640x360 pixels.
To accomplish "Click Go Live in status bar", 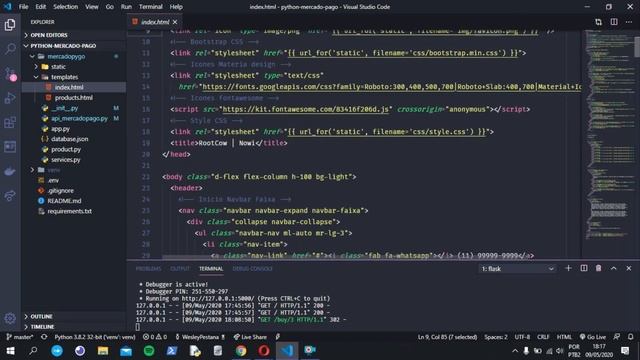I will tap(593, 337).
